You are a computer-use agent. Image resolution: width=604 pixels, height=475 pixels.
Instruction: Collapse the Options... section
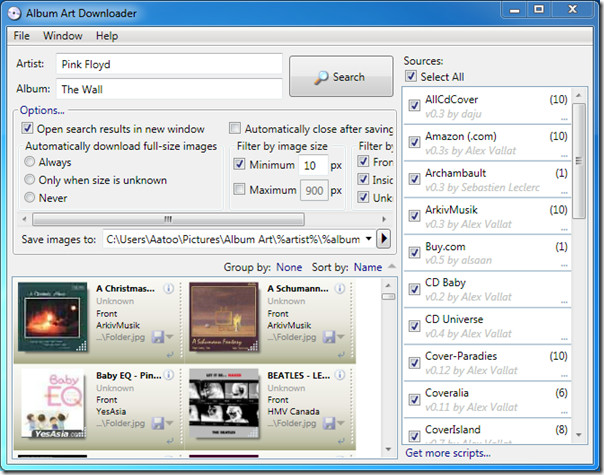(x=42, y=110)
